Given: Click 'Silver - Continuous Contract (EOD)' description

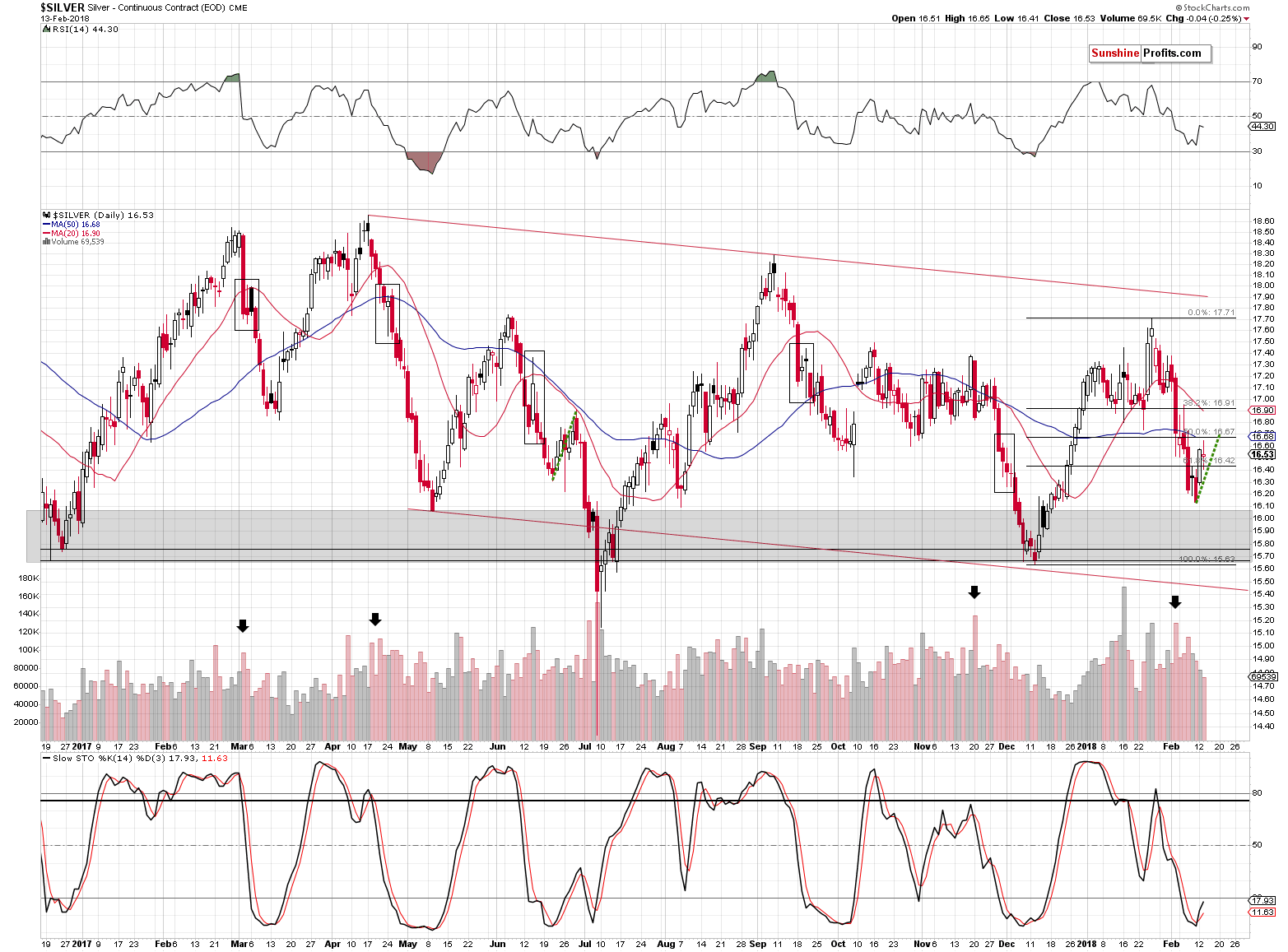Looking at the screenshot, I should 157,7.
